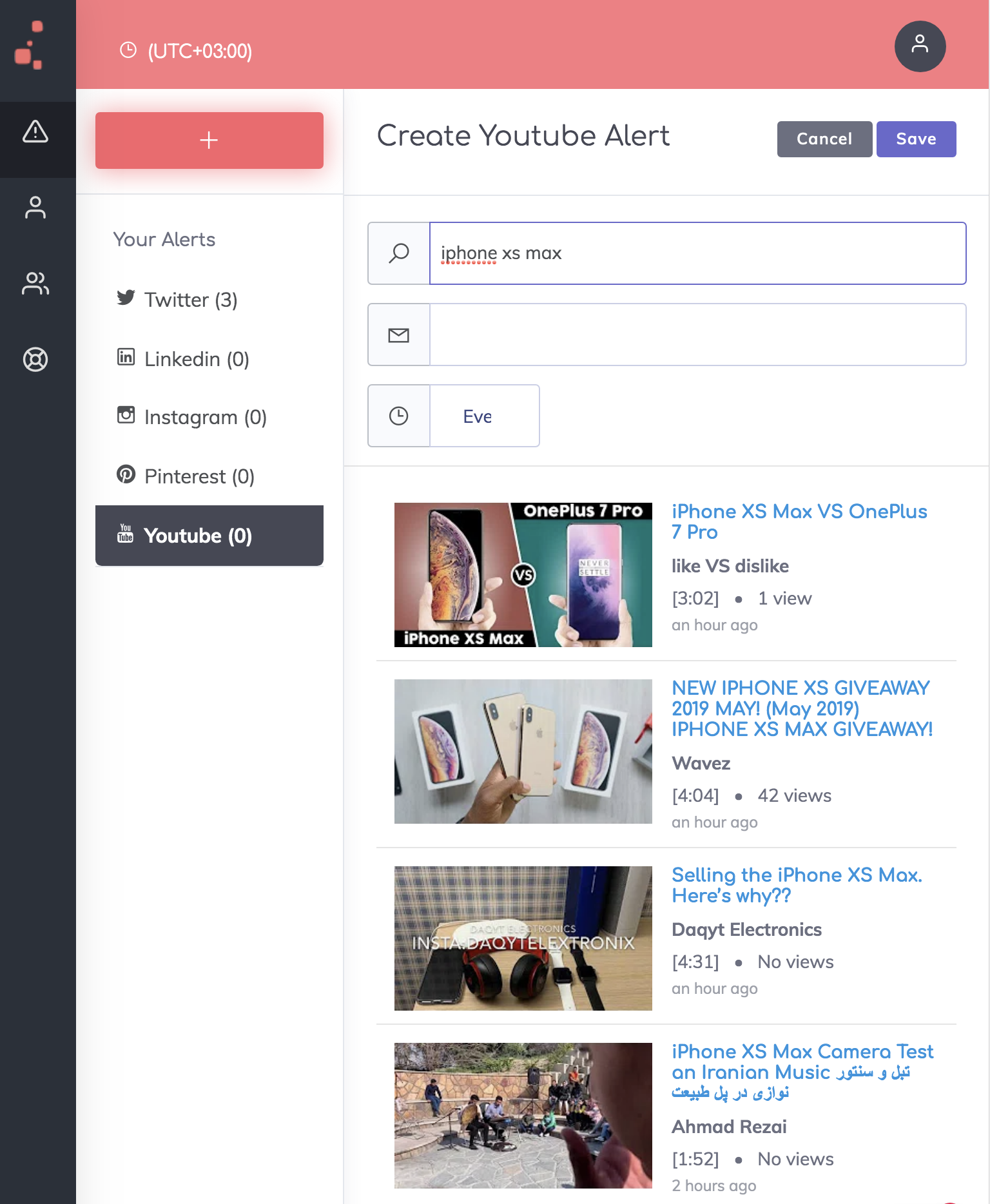Select Twitter (3) alerts
Screen dimensions: 990x1204
click(209, 300)
